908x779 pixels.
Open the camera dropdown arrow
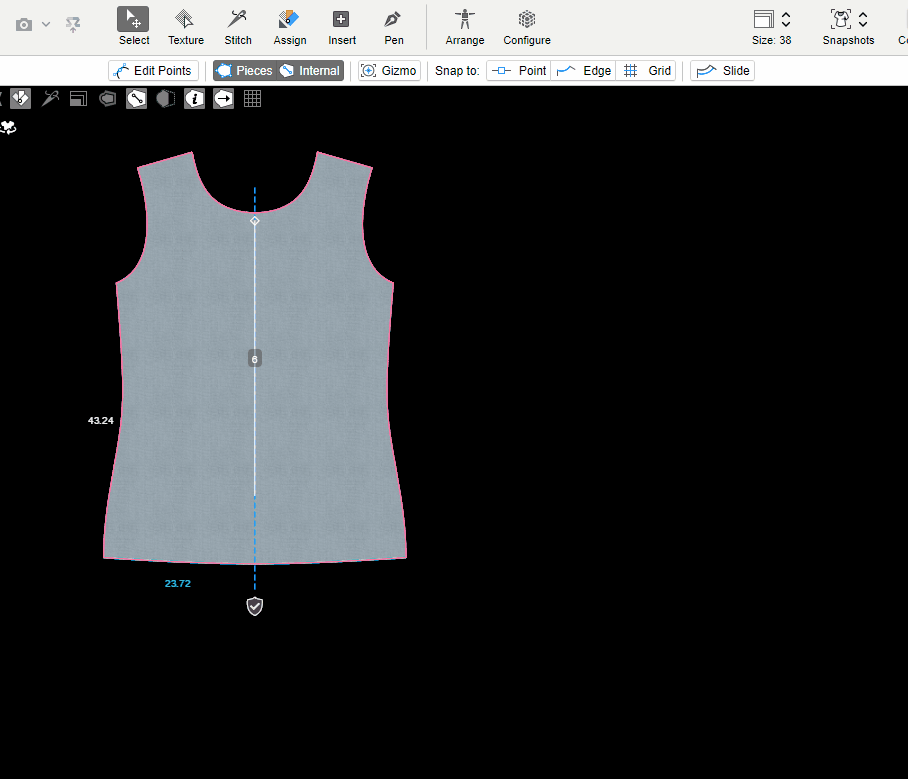pyautogui.click(x=46, y=24)
